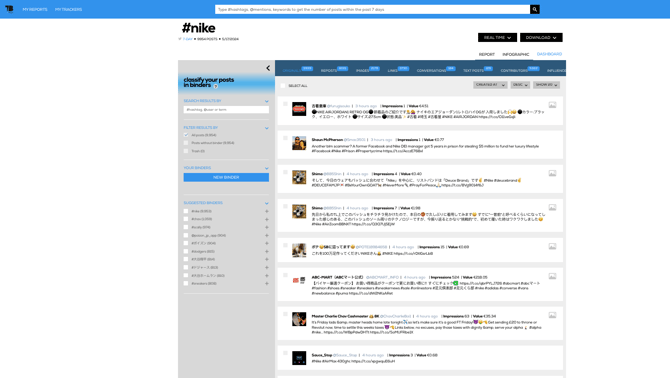Viewport: 670px width, 378px height.
Task: Add #dodgers suggested binder with plus
Action: tap(267, 252)
